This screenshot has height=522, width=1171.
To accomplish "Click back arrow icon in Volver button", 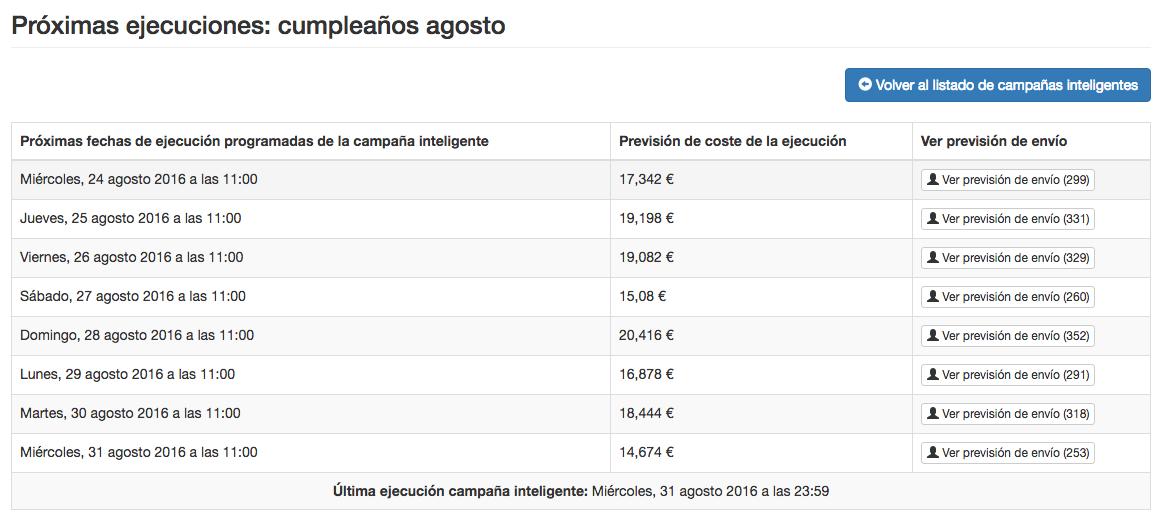I will pos(865,85).
